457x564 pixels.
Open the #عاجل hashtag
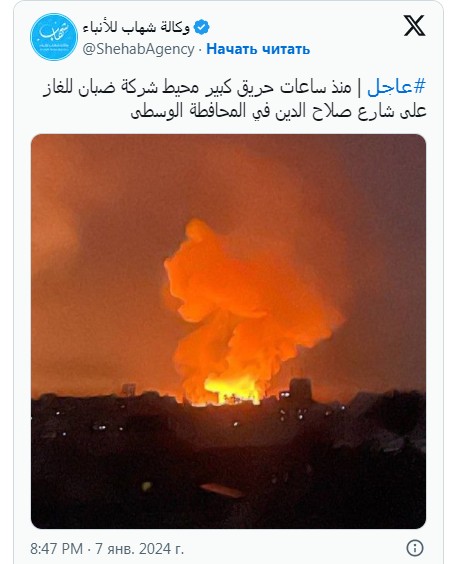pos(396,87)
